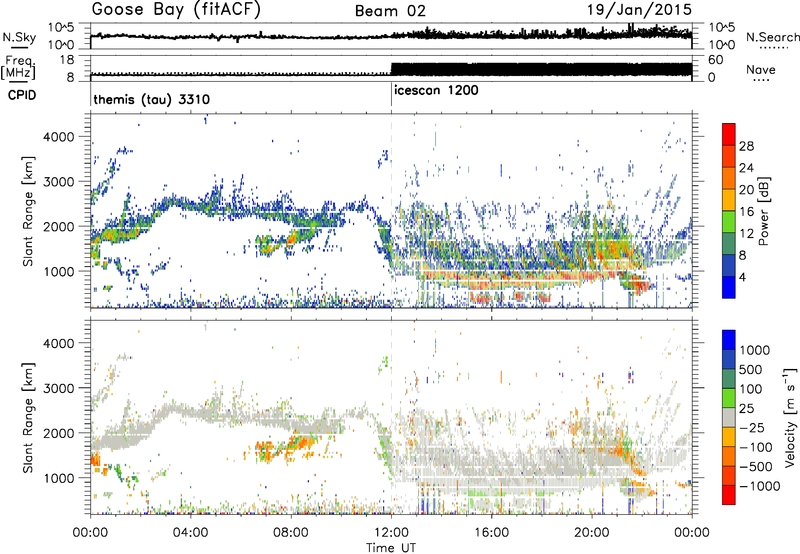Pick the red segment of velocity colorbar

pyautogui.click(x=729, y=495)
